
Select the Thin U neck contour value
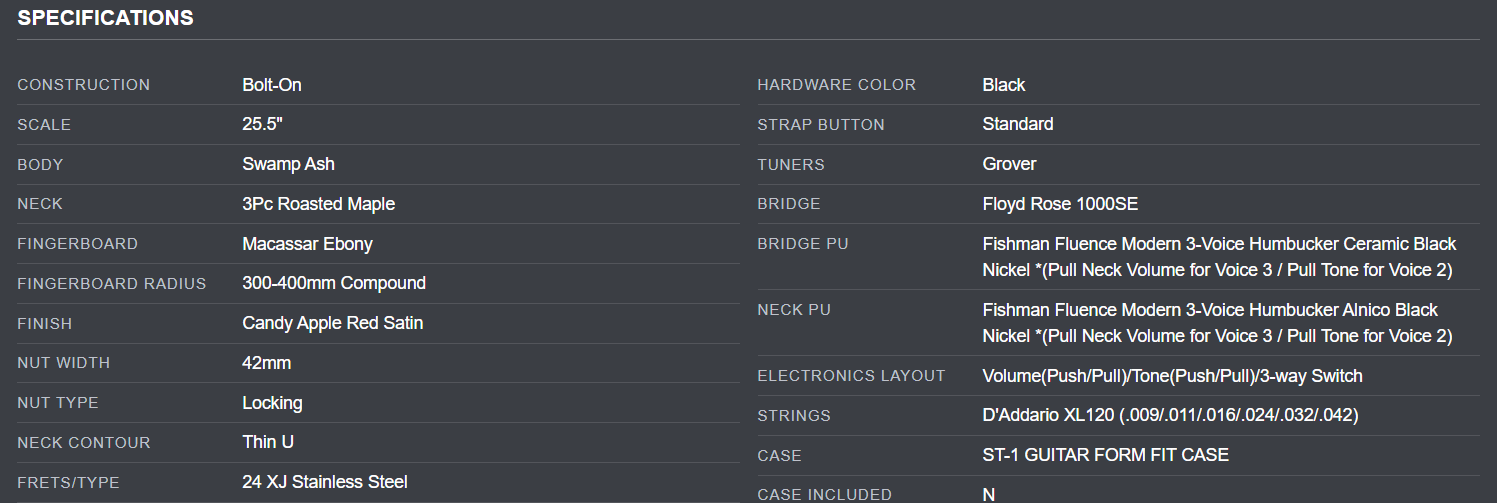[267, 442]
